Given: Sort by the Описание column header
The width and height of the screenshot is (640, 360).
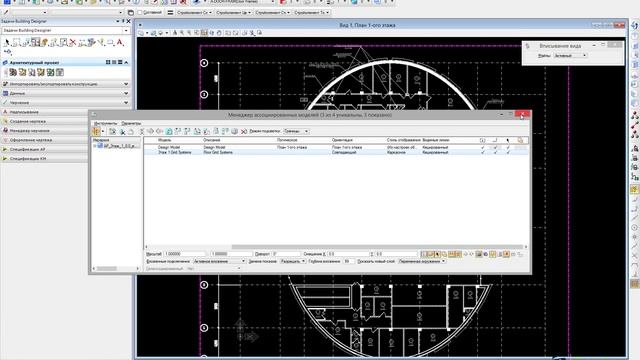Looking at the screenshot, I should click(x=211, y=140).
